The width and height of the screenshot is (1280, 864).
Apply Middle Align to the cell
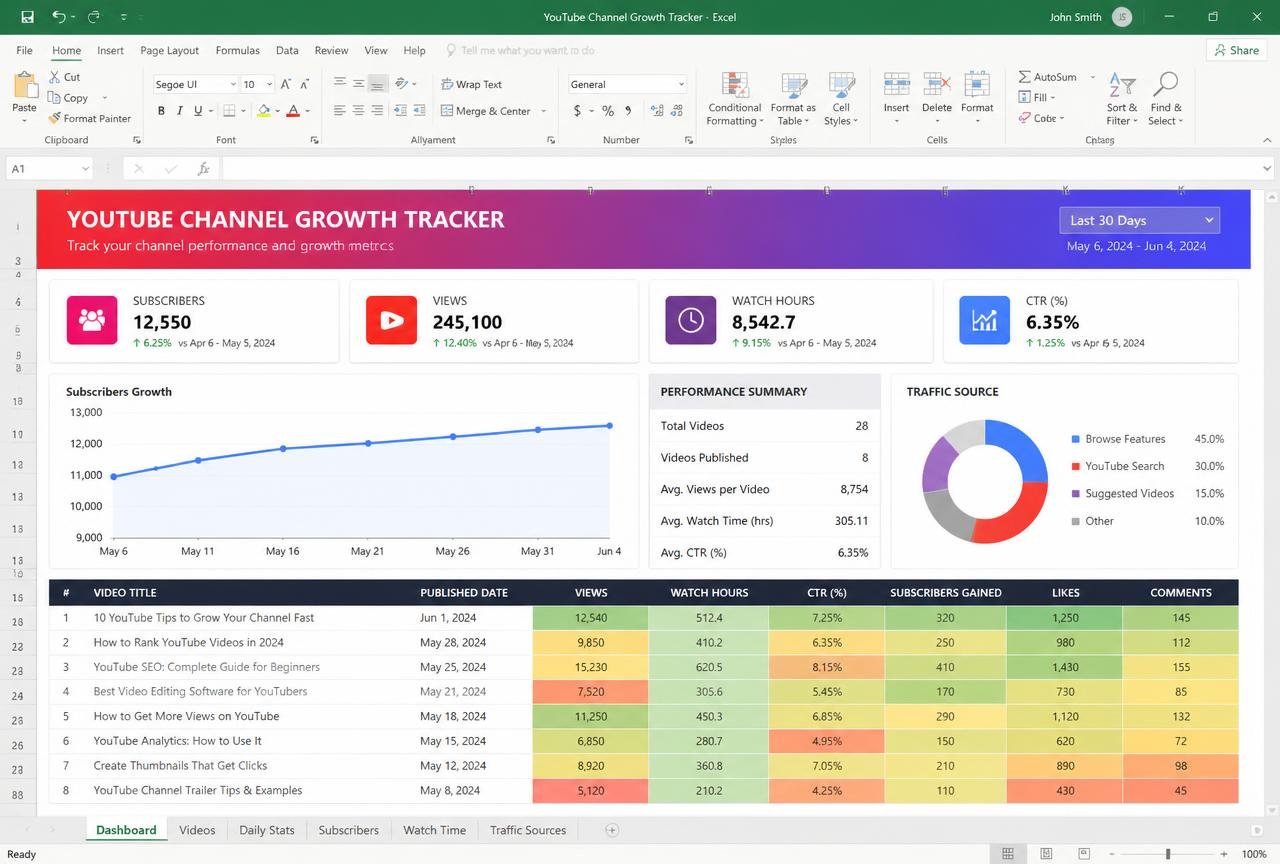click(x=359, y=84)
